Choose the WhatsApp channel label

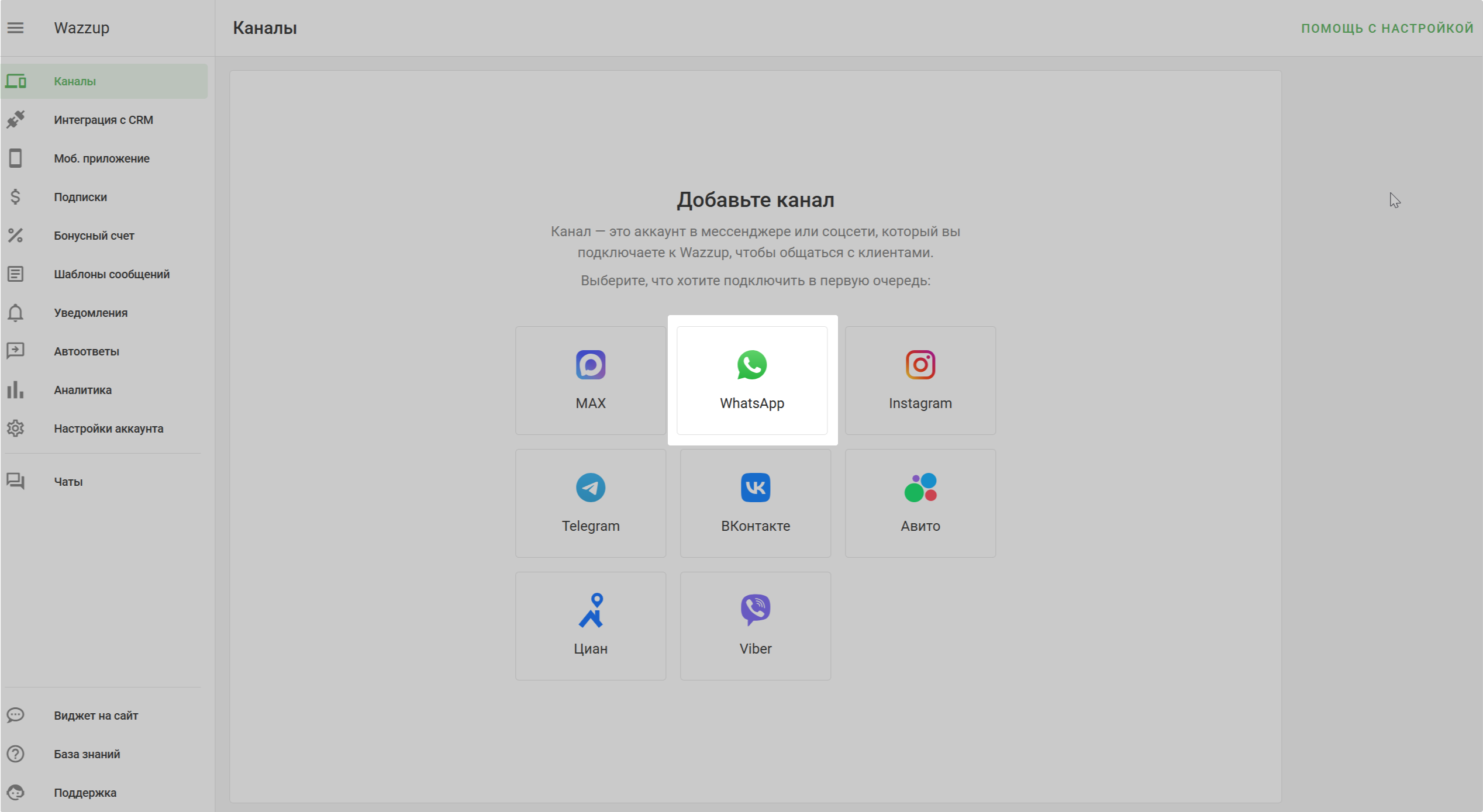click(752, 403)
